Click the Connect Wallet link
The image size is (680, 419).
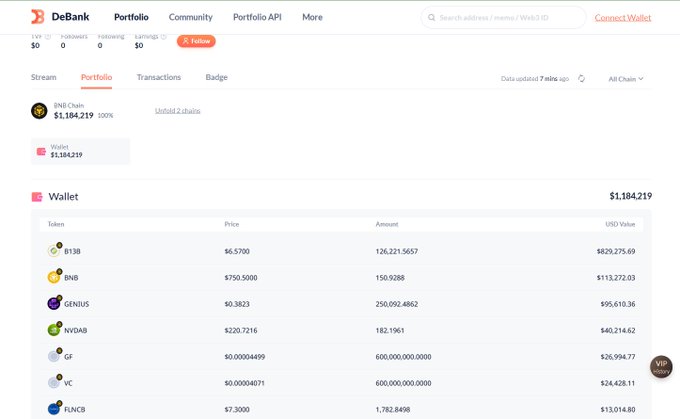coord(623,17)
